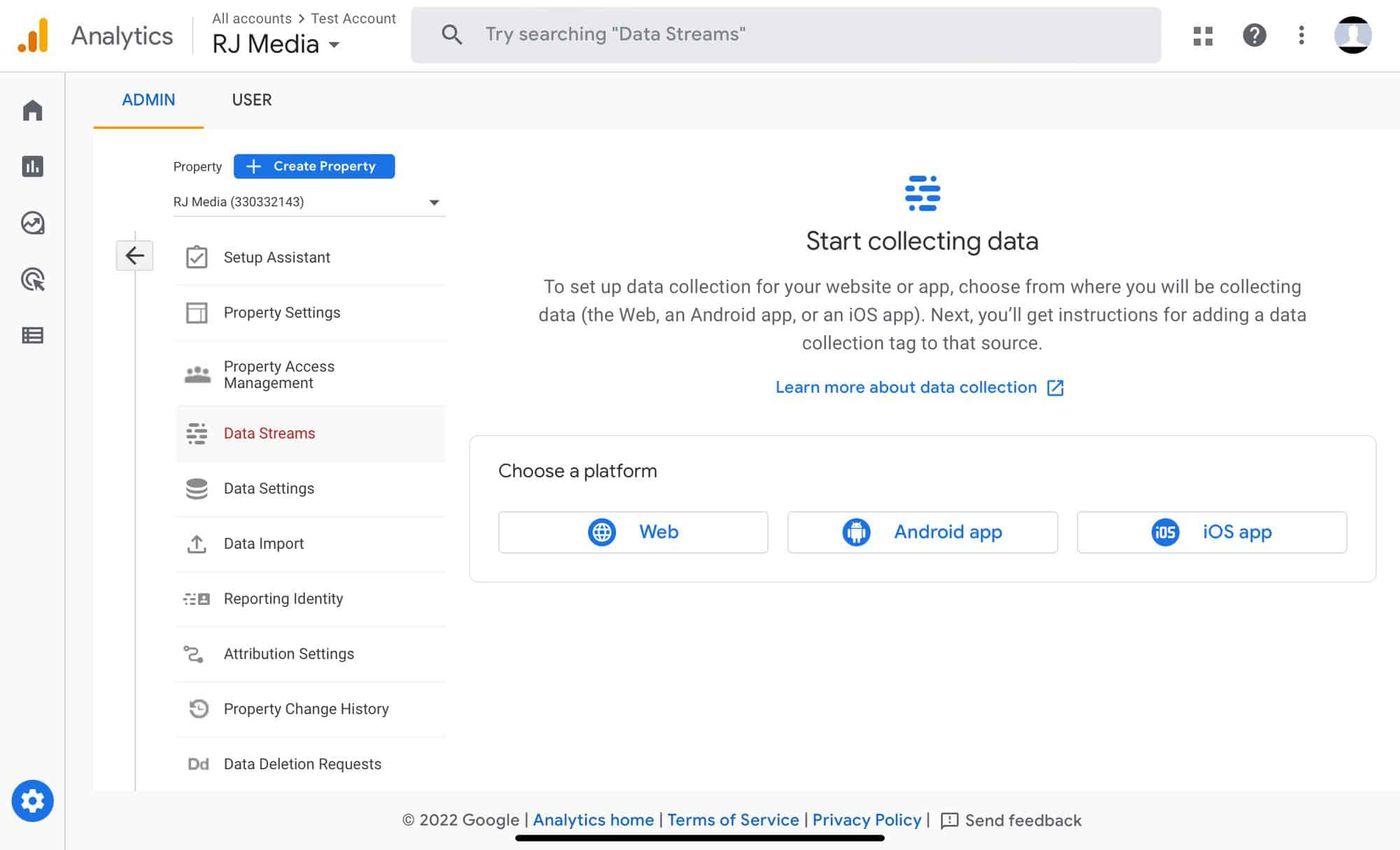
Task: Click Send feedback in the footer
Action: click(1011, 821)
